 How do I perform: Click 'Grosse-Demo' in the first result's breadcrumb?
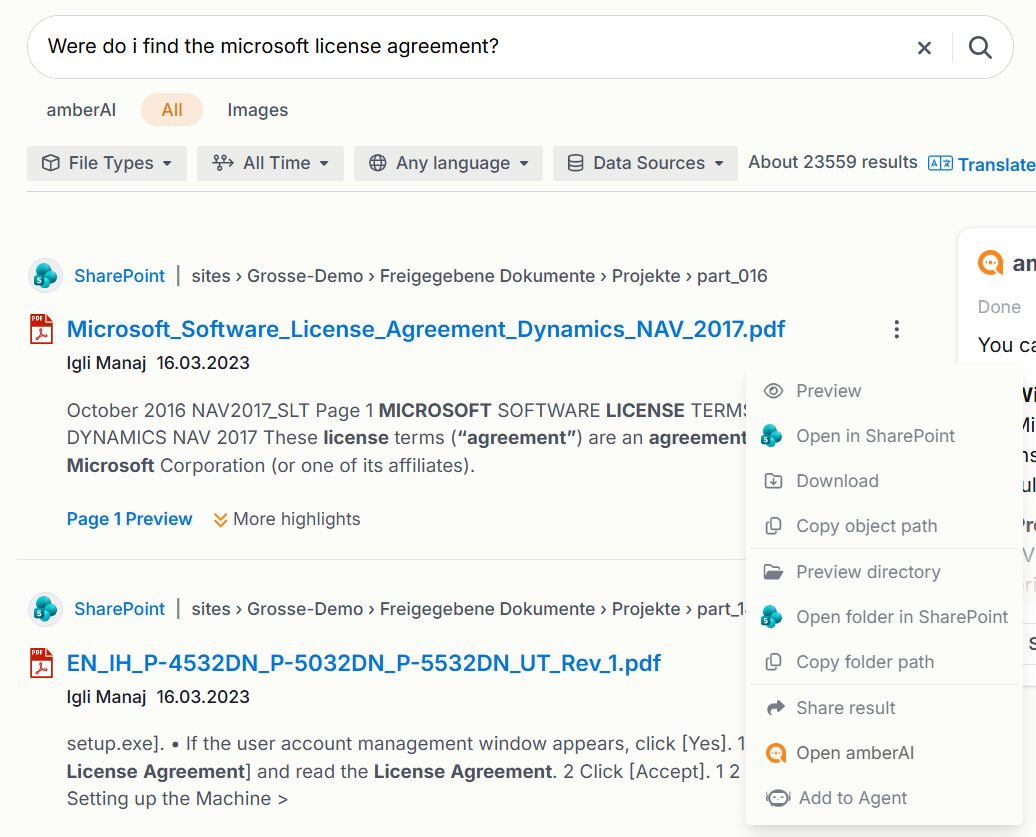point(305,275)
